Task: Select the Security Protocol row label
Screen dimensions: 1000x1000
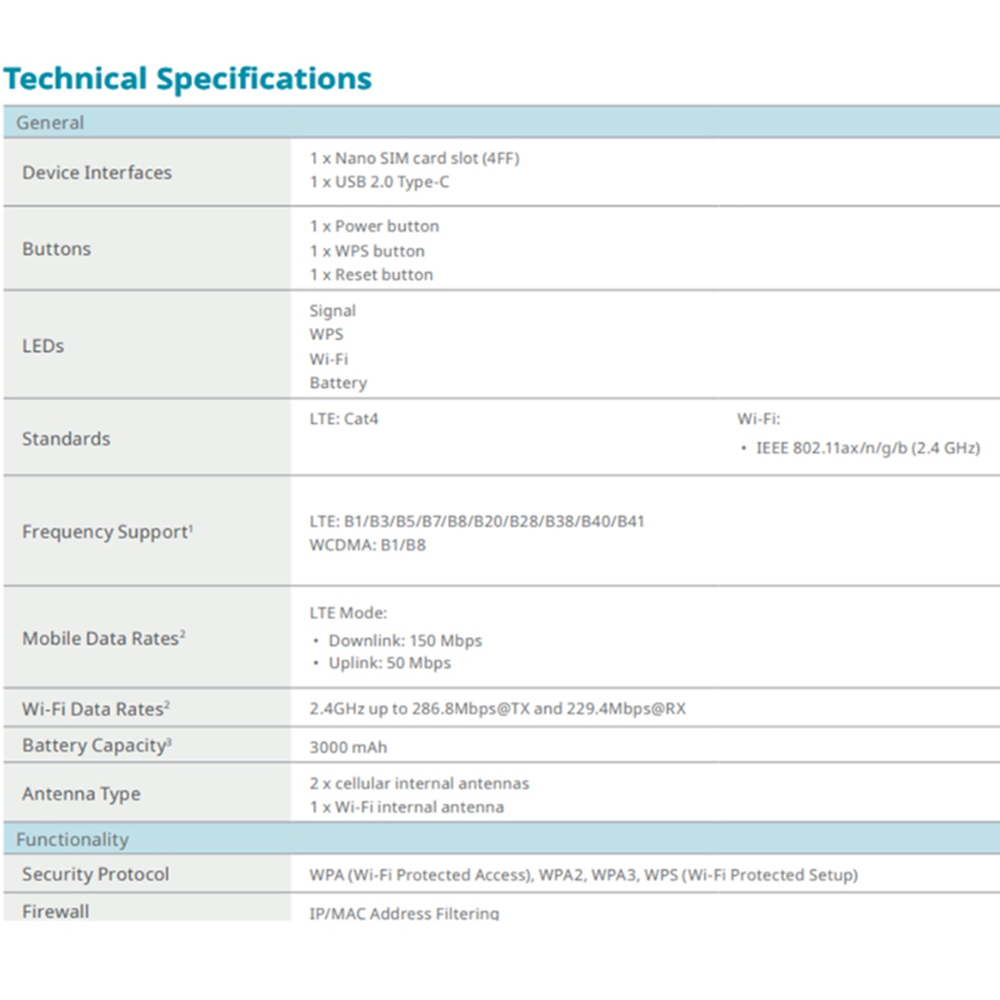Action: pyautogui.click(x=96, y=874)
